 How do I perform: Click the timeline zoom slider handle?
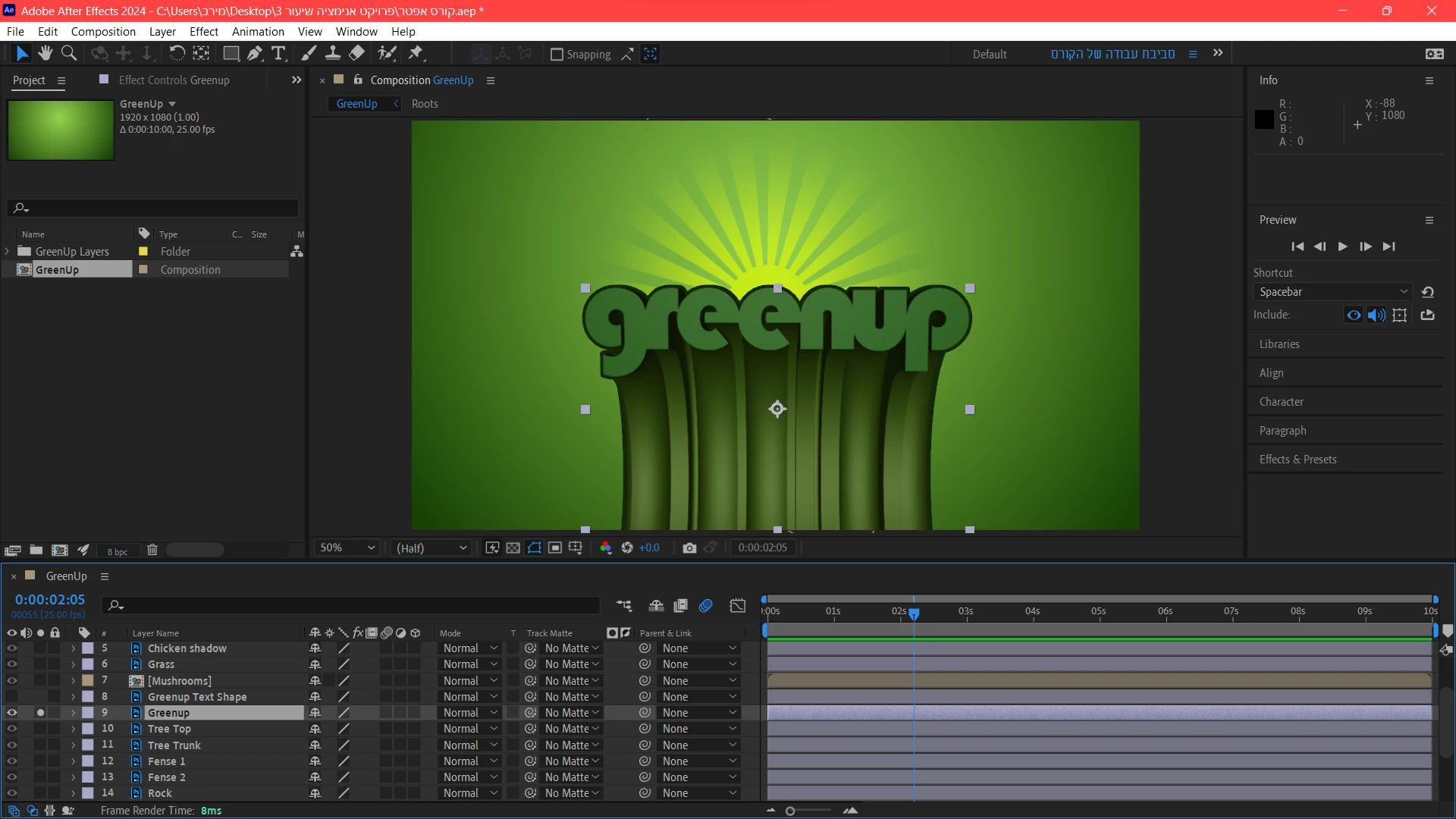pyautogui.click(x=790, y=811)
